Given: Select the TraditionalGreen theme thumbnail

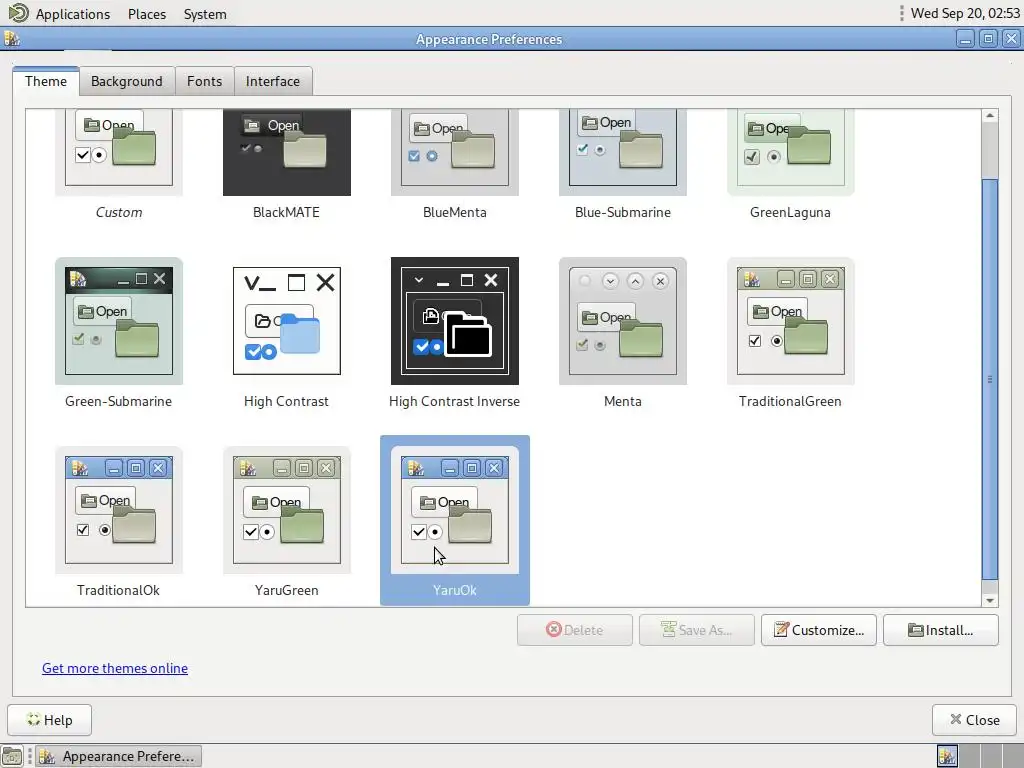Looking at the screenshot, I should click(790, 321).
